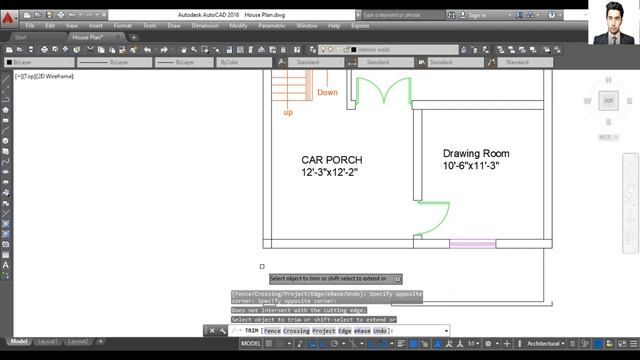Toggle the layer on/off light bulb
Viewport: 640px width, 360px height.
coord(323,50)
